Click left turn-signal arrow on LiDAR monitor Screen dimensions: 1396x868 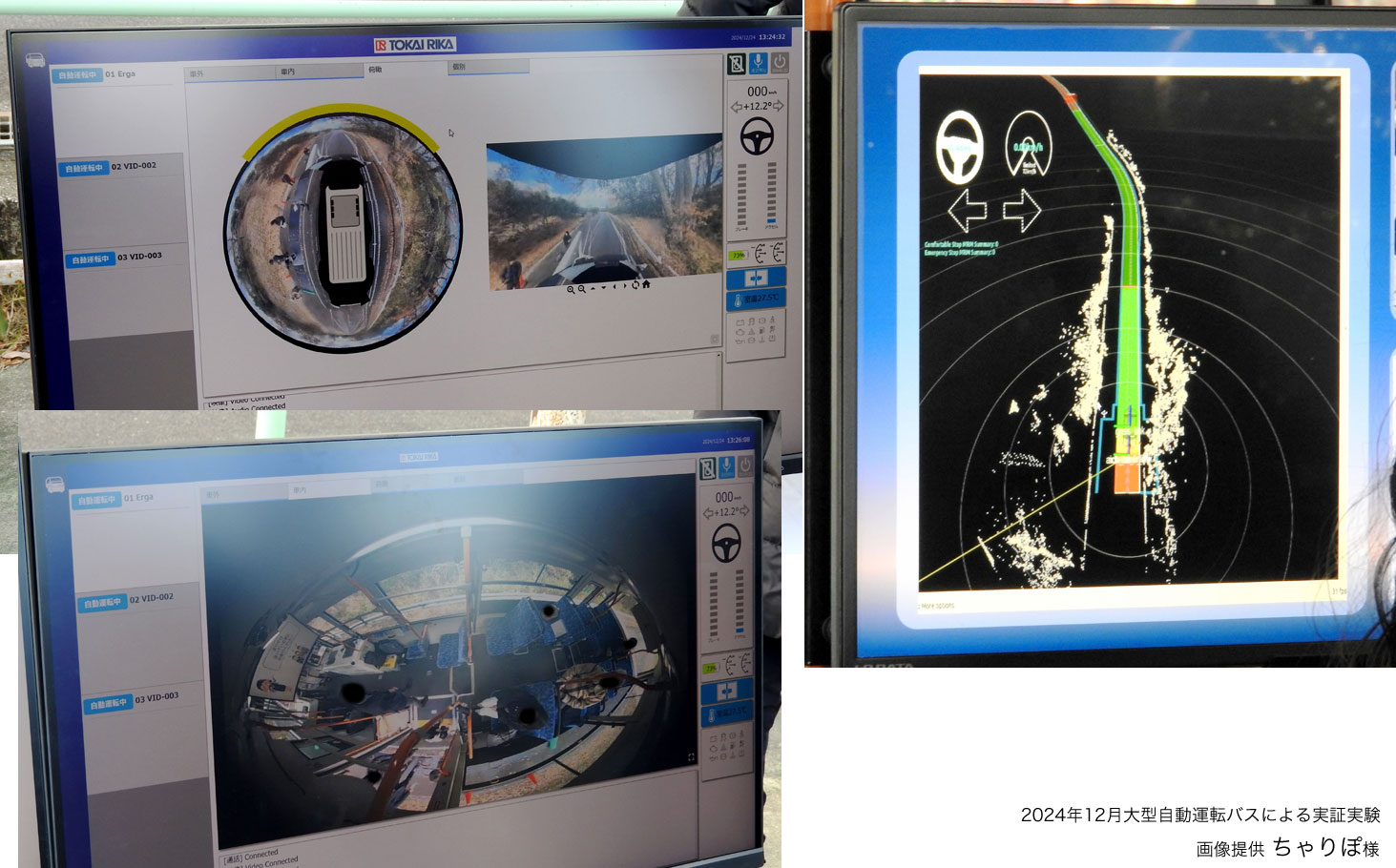pos(969,210)
